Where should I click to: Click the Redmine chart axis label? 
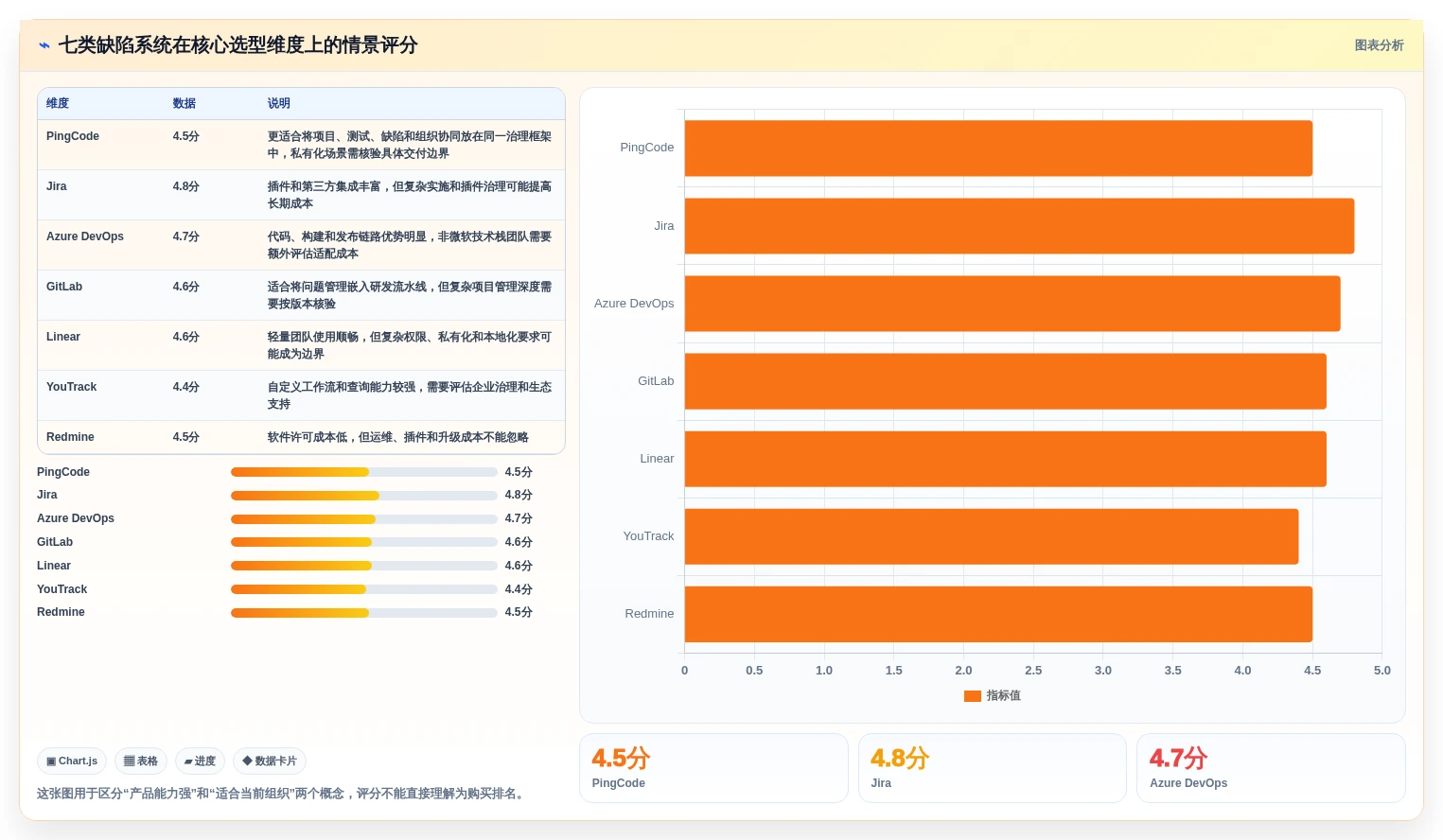tap(649, 614)
